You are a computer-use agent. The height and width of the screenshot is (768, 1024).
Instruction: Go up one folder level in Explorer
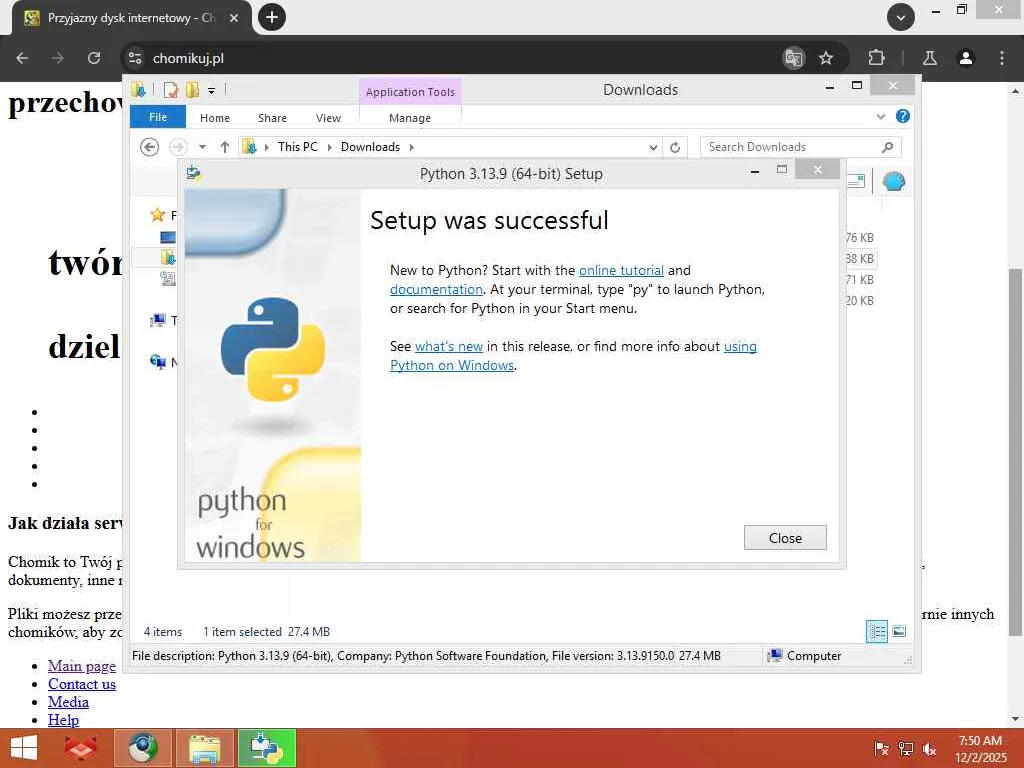coord(225,147)
